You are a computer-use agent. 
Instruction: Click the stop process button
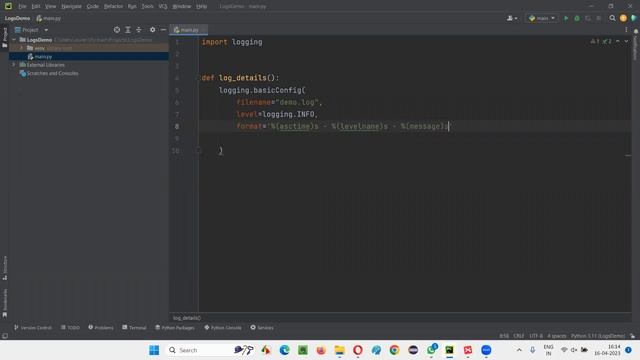[598, 18]
